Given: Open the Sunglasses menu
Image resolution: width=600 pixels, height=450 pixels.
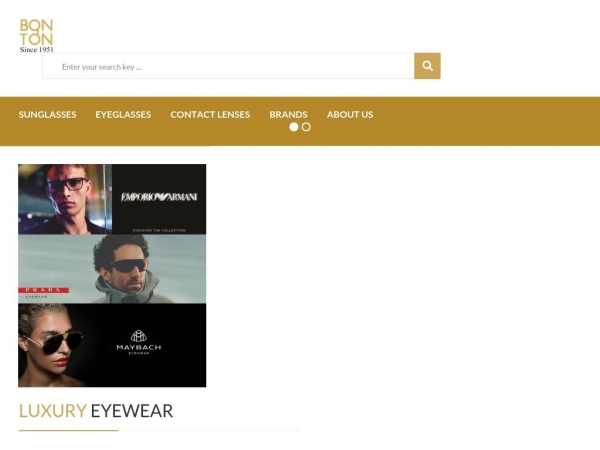Looking at the screenshot, I should 47,115.
